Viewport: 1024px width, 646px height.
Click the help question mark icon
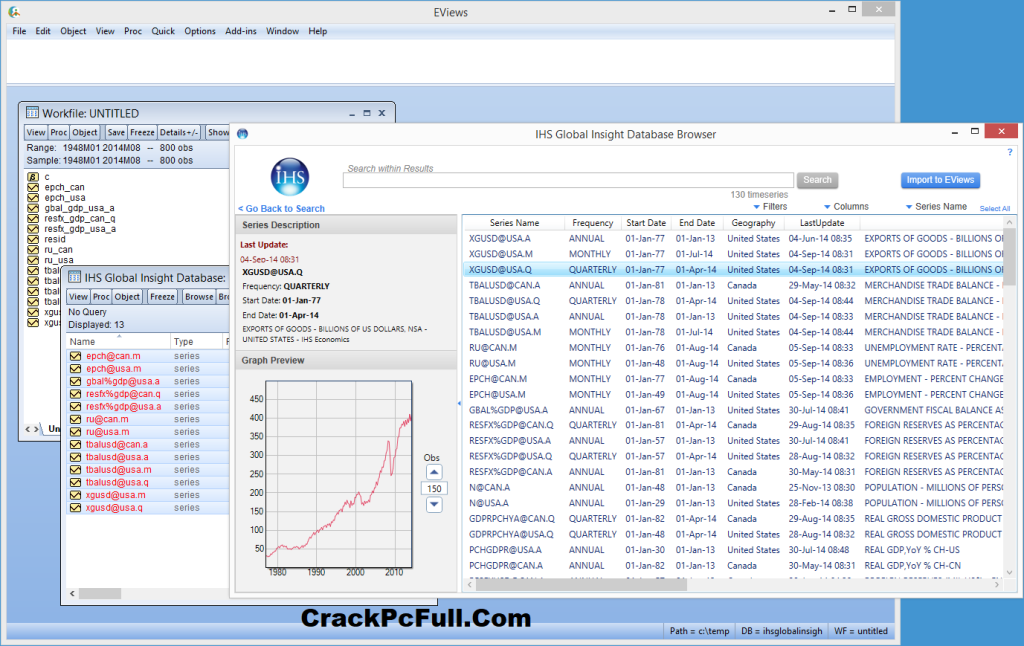click(x=1009, y=152)
